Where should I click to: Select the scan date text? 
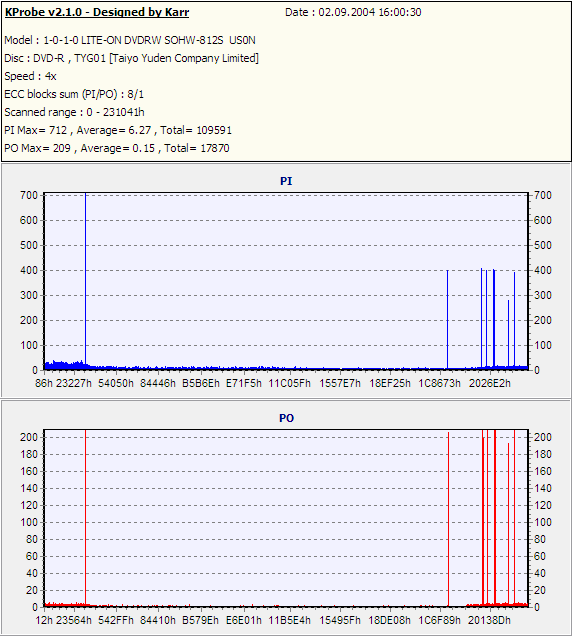[353, 12]
